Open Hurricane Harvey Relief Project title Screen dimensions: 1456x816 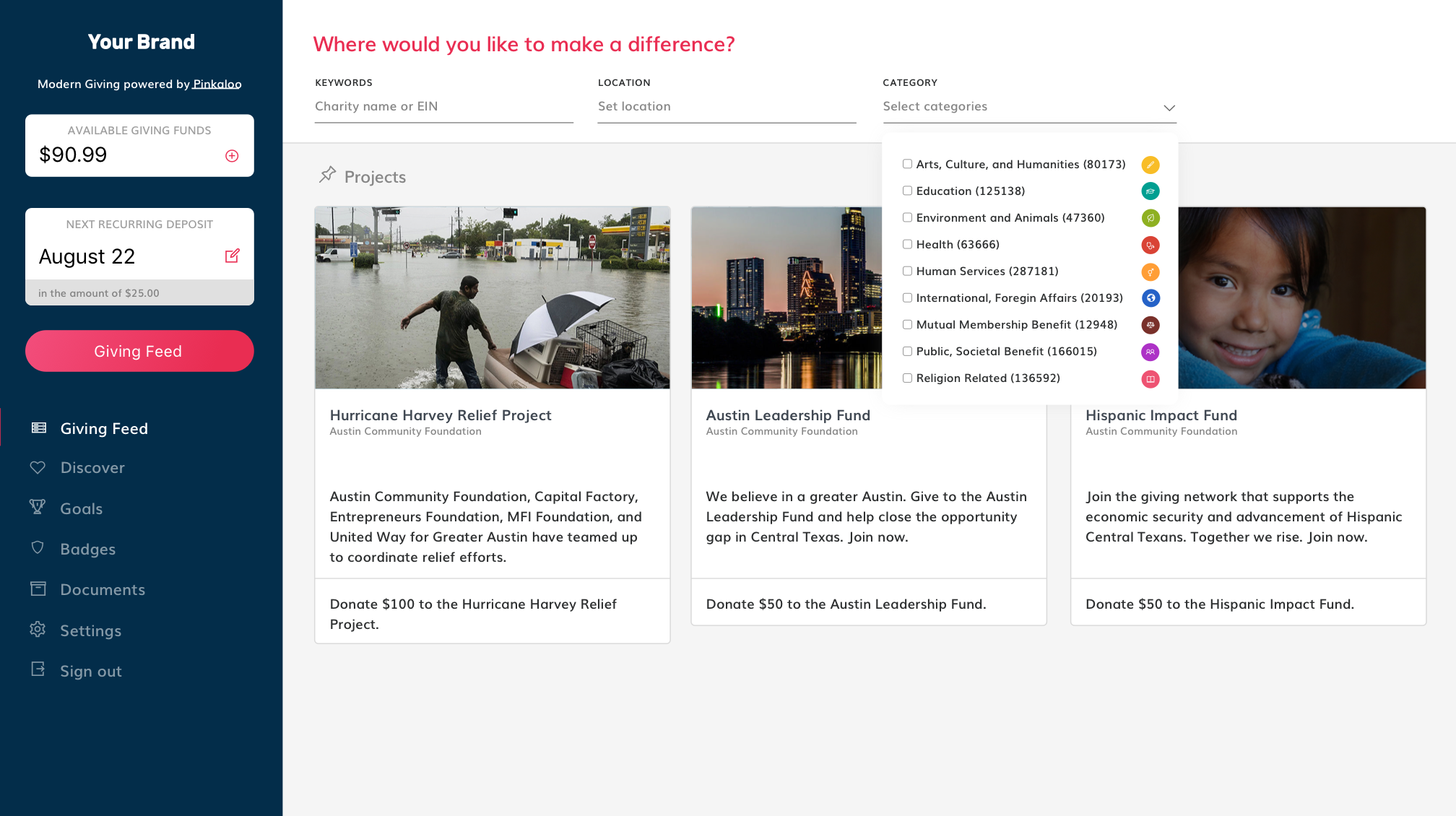441,415
